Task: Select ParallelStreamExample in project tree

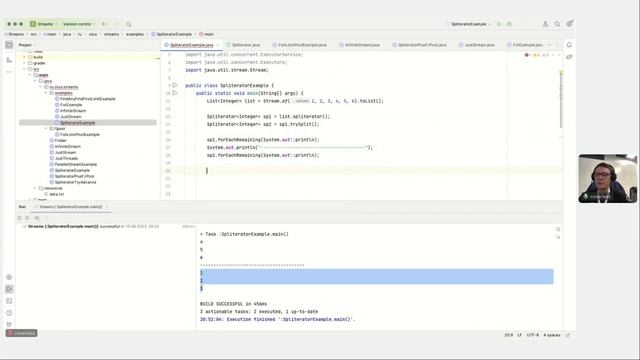Action: pos(73,164)
